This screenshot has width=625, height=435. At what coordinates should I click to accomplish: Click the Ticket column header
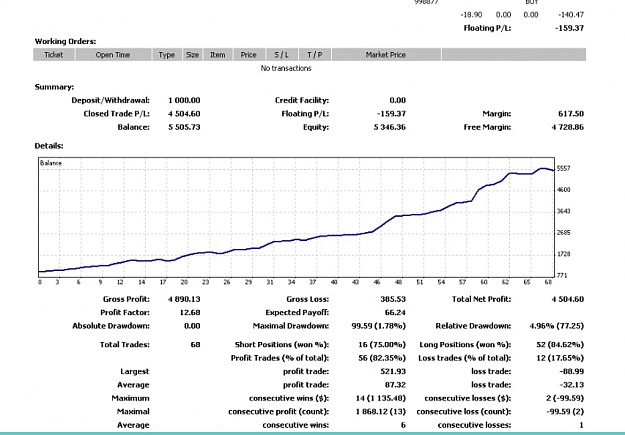click(x=54, y=55)
